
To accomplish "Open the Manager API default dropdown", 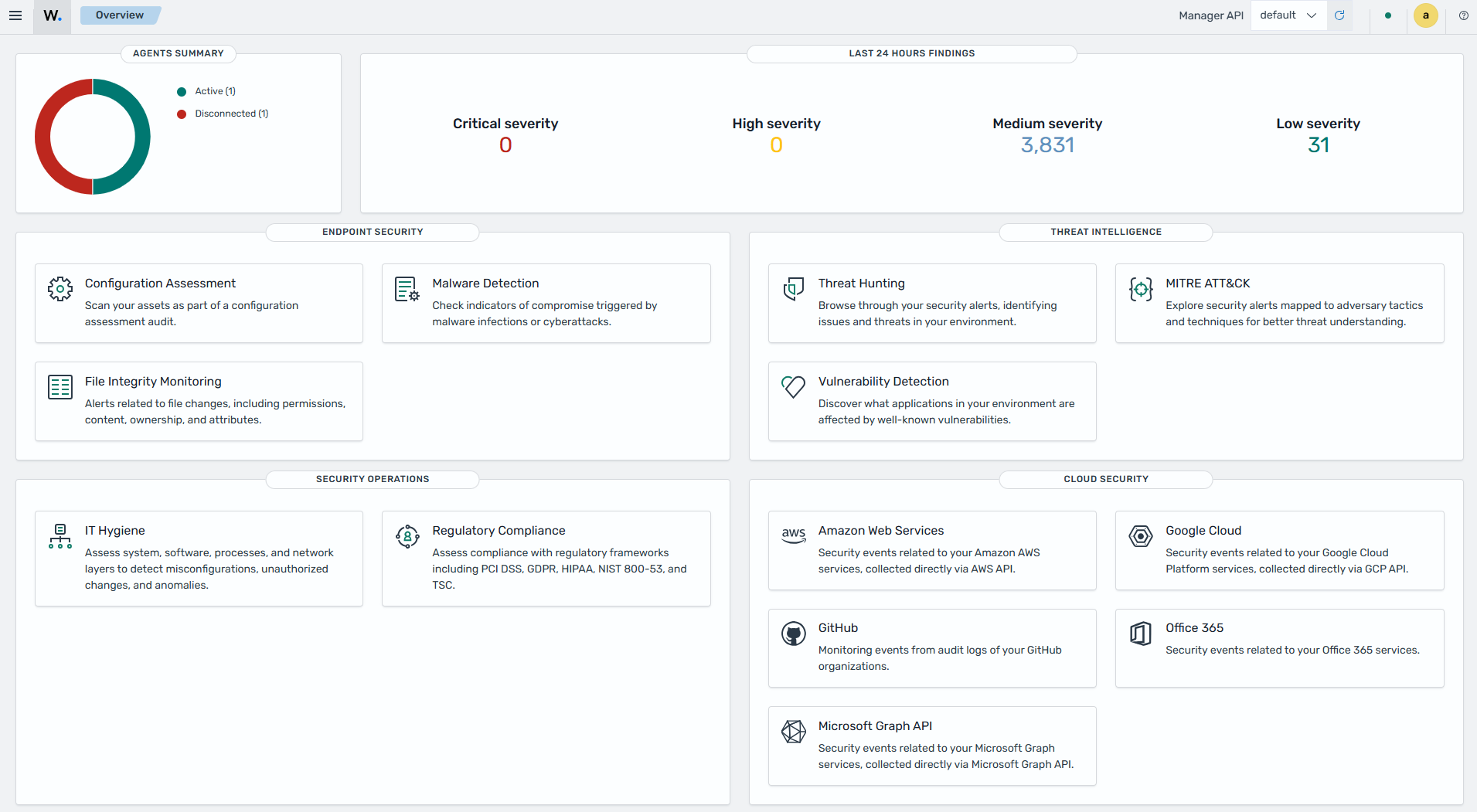I will [1288, 15].
